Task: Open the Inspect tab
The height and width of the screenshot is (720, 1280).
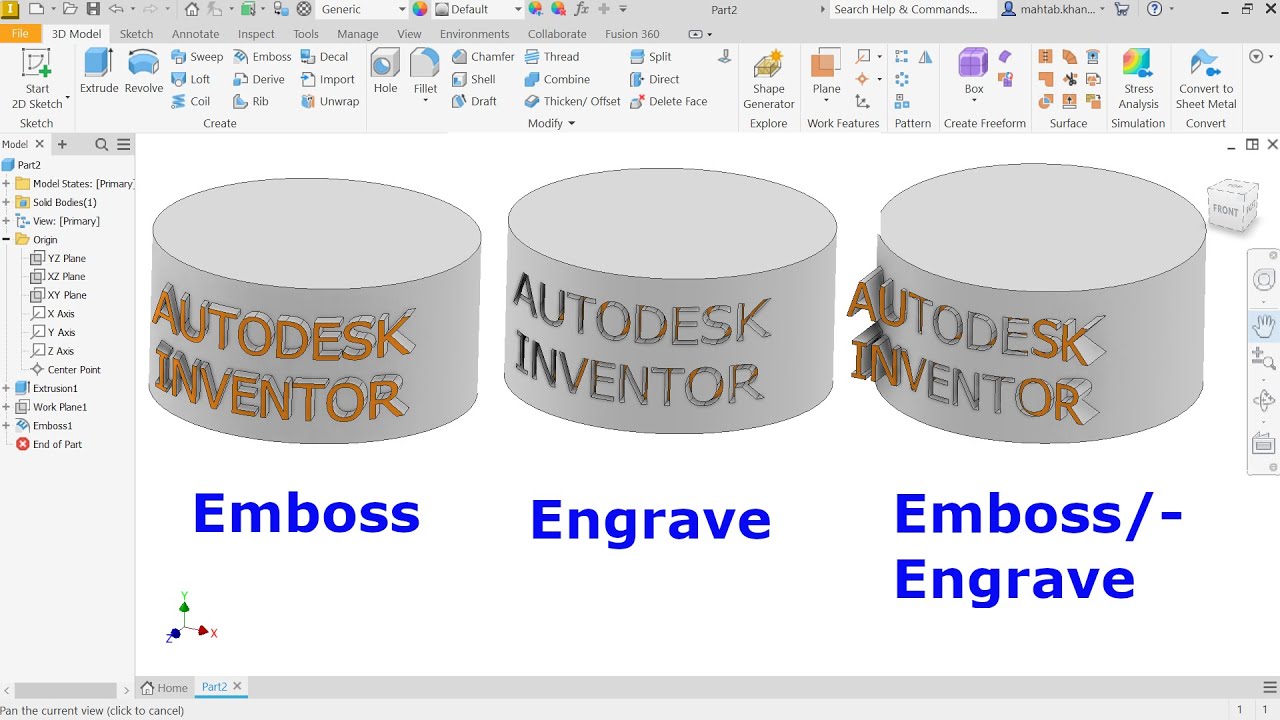Action: click(256, 34)
